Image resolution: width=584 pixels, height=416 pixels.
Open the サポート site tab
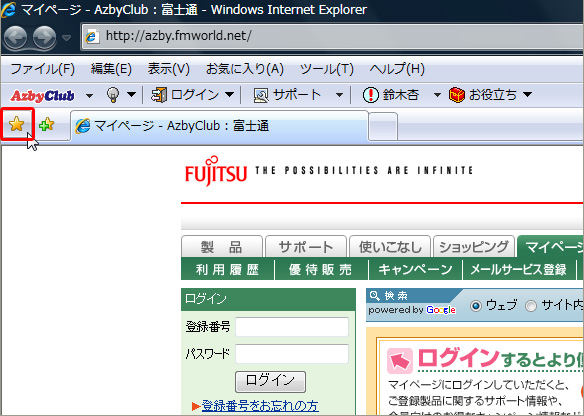point(306,247)
